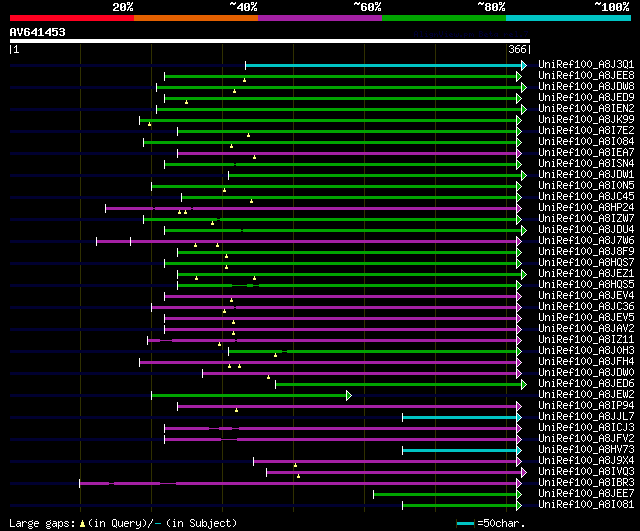
Task: Click the 366 end position label
Action: coord(517,49)
